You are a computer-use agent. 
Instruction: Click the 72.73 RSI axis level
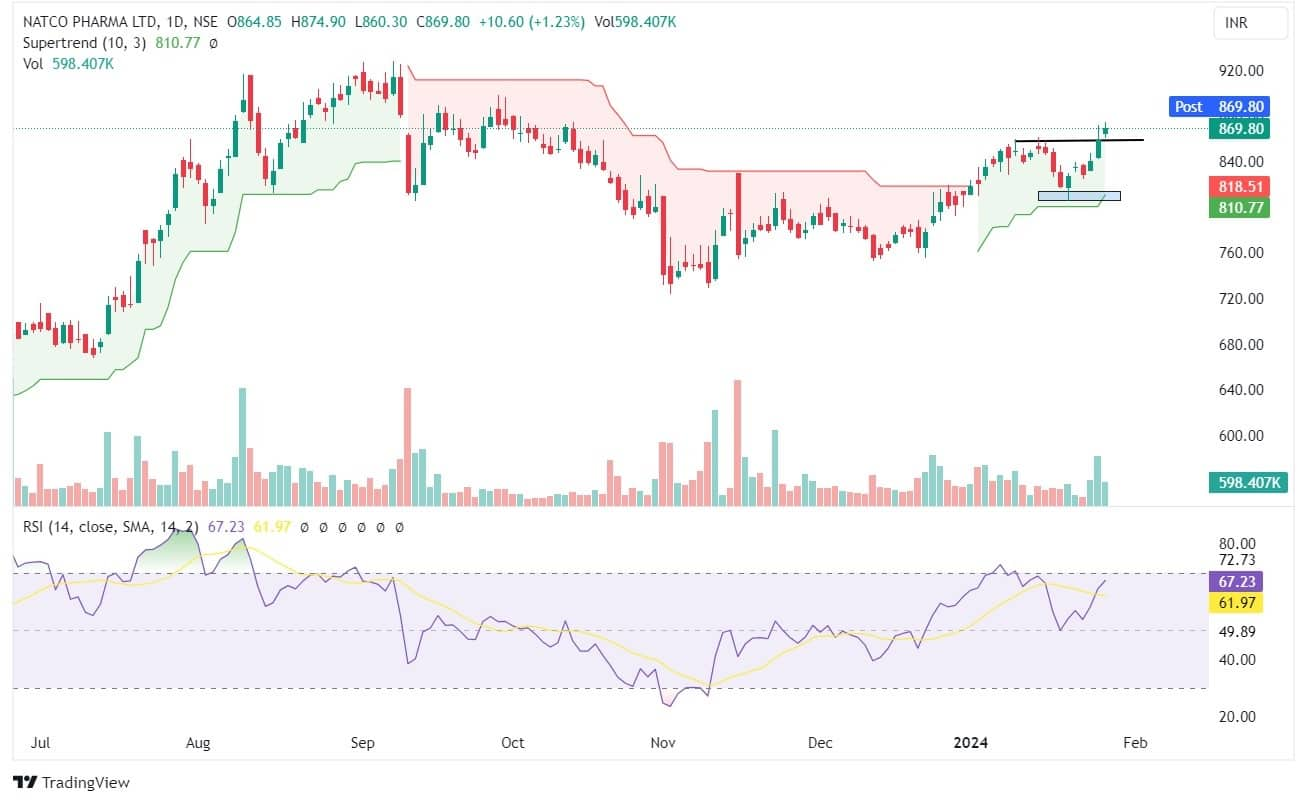click(1238, 561)
